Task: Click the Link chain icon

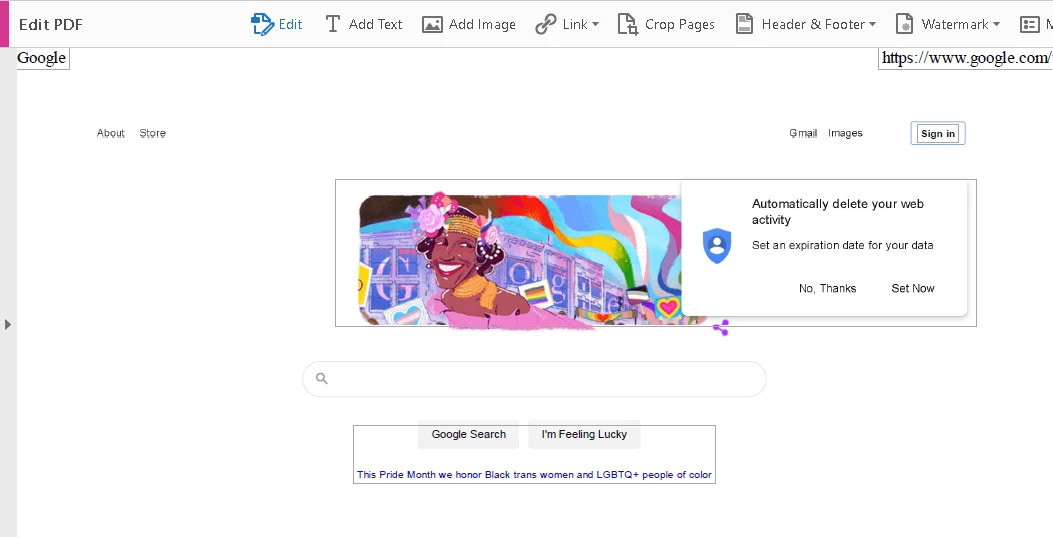Action: pyautogui.click(x=545, y=24)
